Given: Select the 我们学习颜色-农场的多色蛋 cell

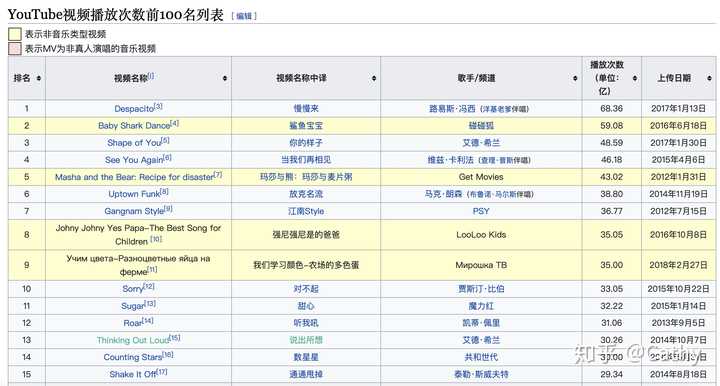Looking at the screenshot, I should [x=306, y=265].
